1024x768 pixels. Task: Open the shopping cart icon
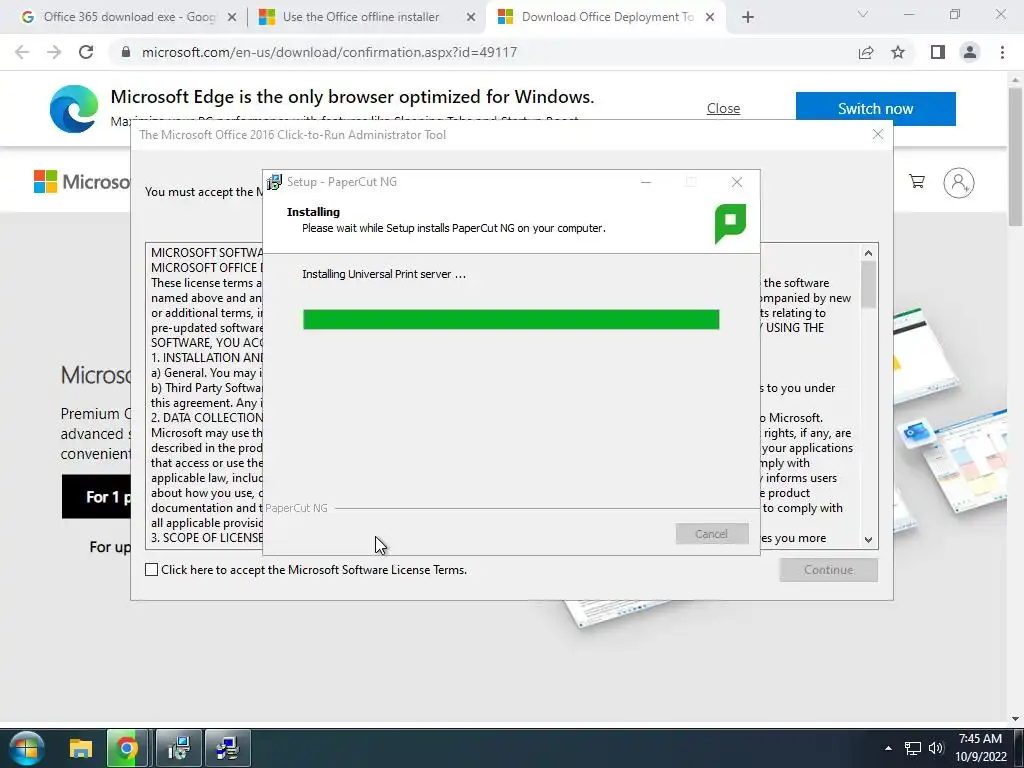pos(917,182)
